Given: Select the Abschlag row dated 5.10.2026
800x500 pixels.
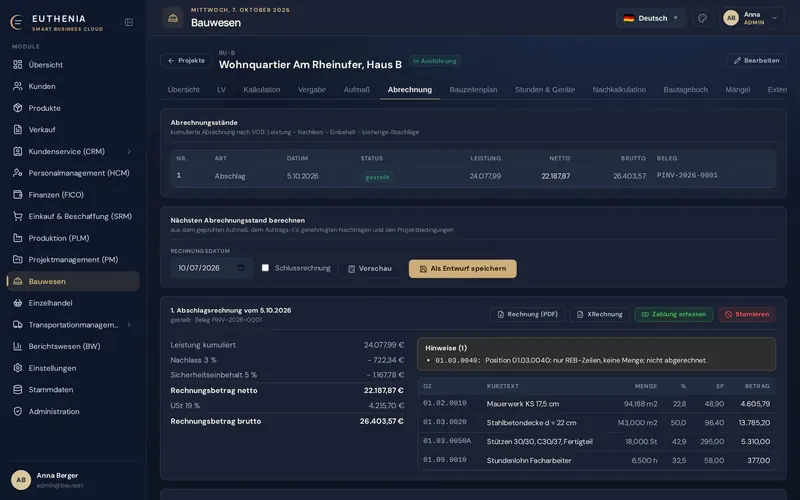Looking at the screenshot, I should pyautogui.click(x=473, y=176).
